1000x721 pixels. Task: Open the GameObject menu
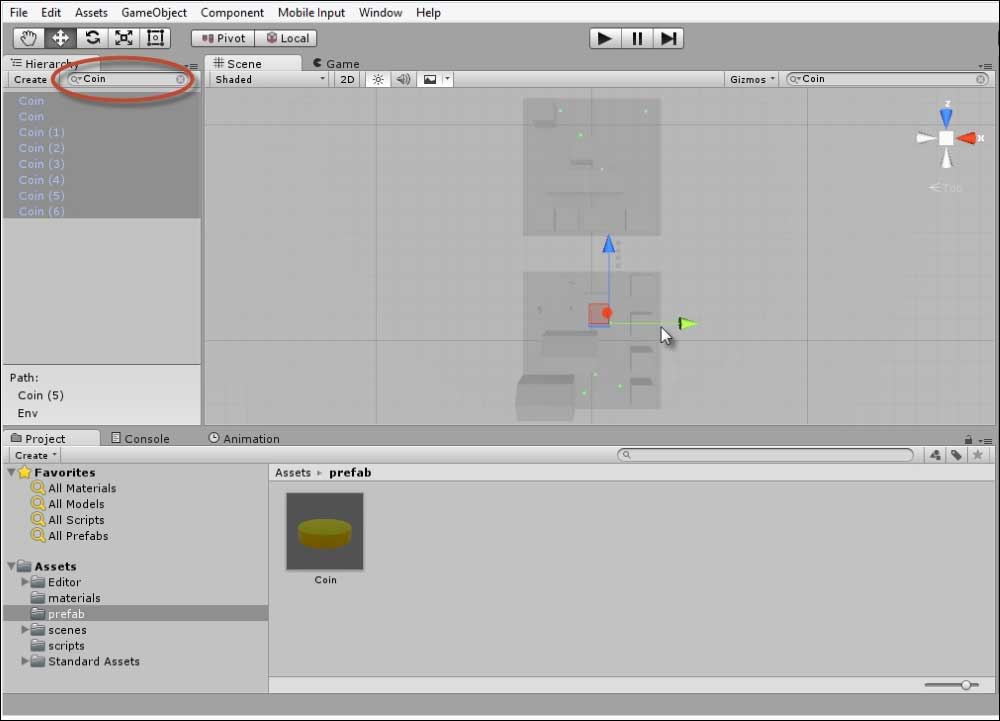[x=154, y=12]
